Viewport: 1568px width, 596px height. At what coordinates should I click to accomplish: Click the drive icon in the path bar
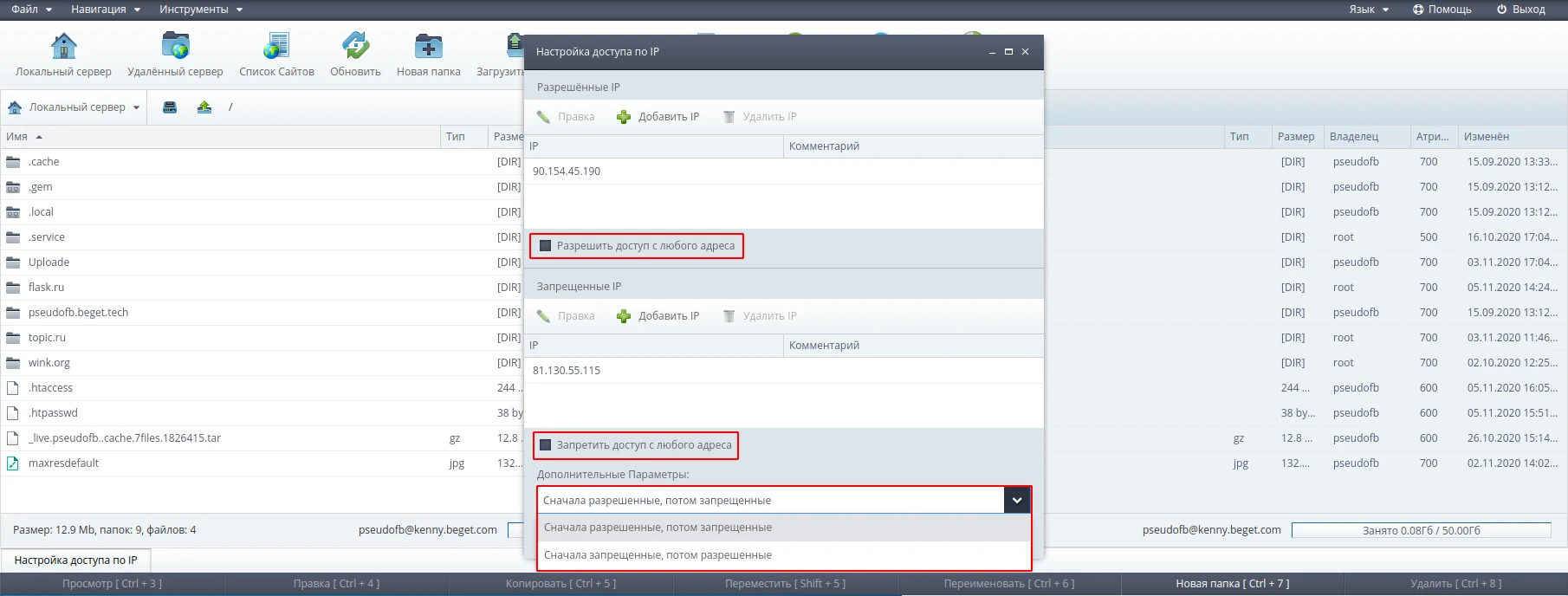click(x=170, y=107)
